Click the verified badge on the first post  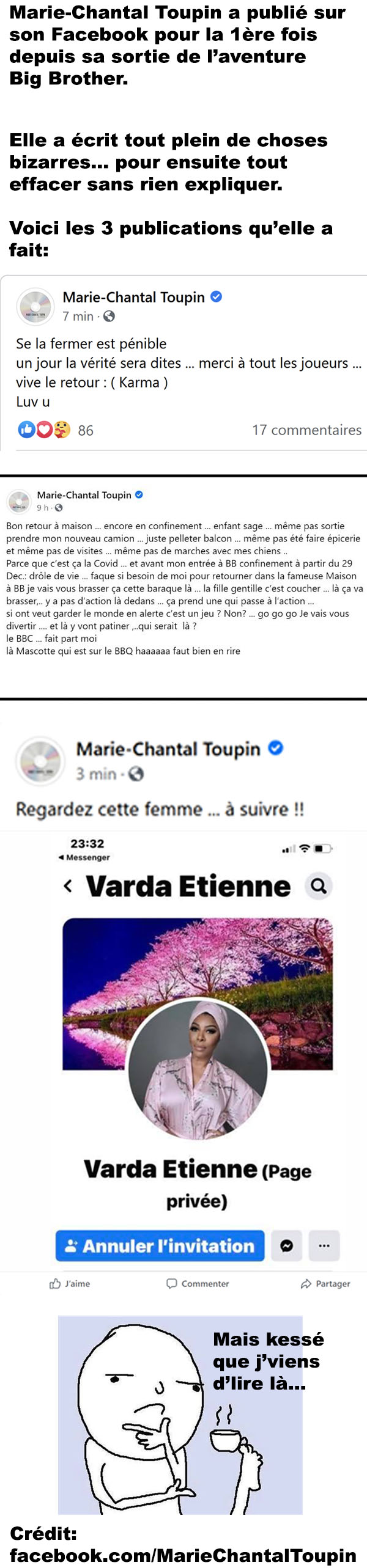[216, 297]
